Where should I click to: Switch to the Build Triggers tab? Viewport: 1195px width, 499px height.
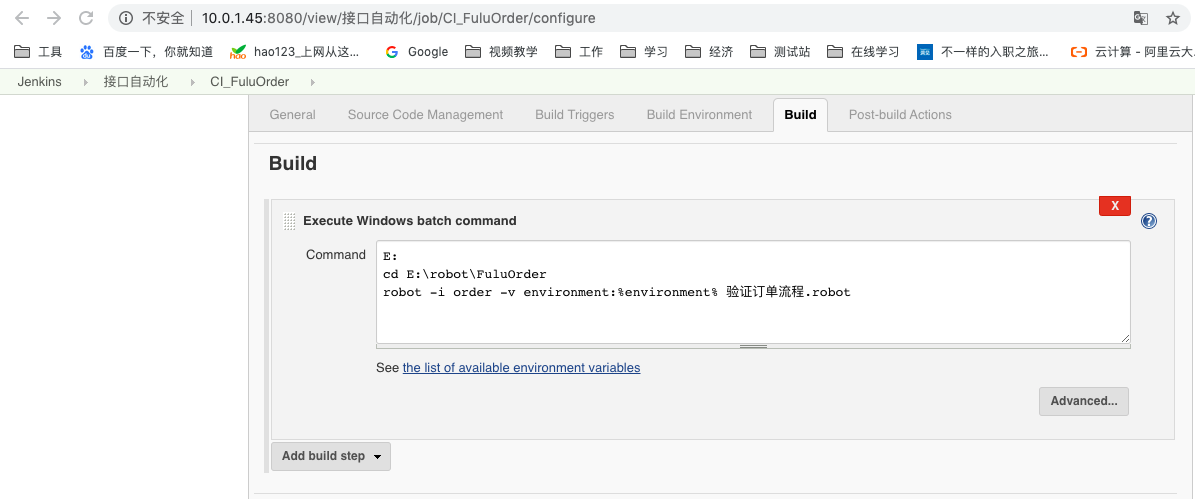tap(575, 114)
